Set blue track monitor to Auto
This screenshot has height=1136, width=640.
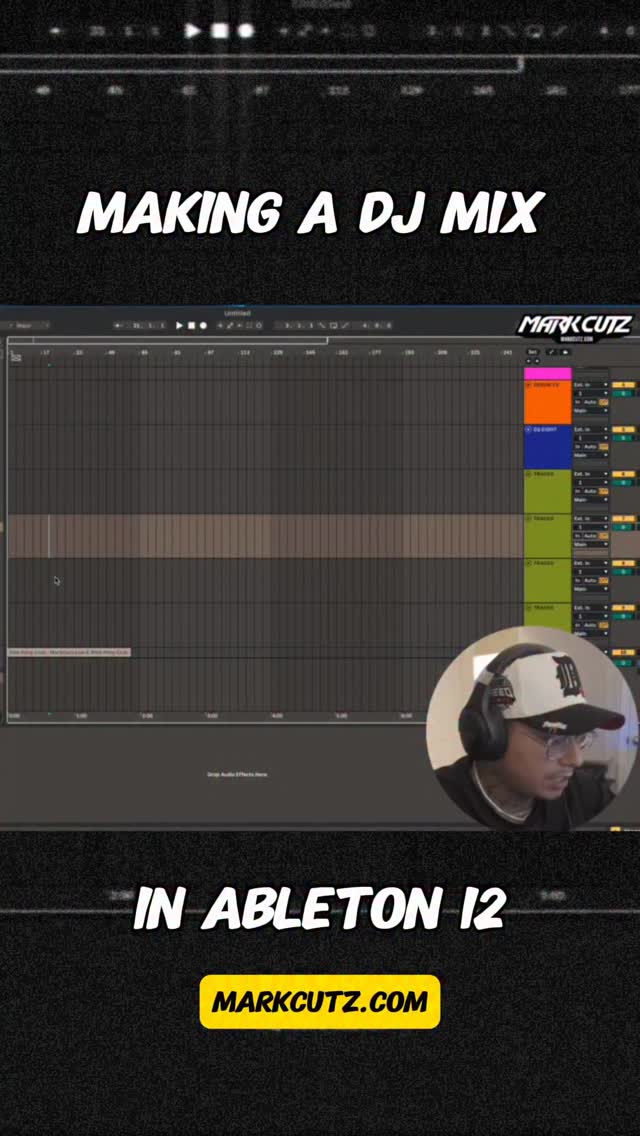coord(591,446)
